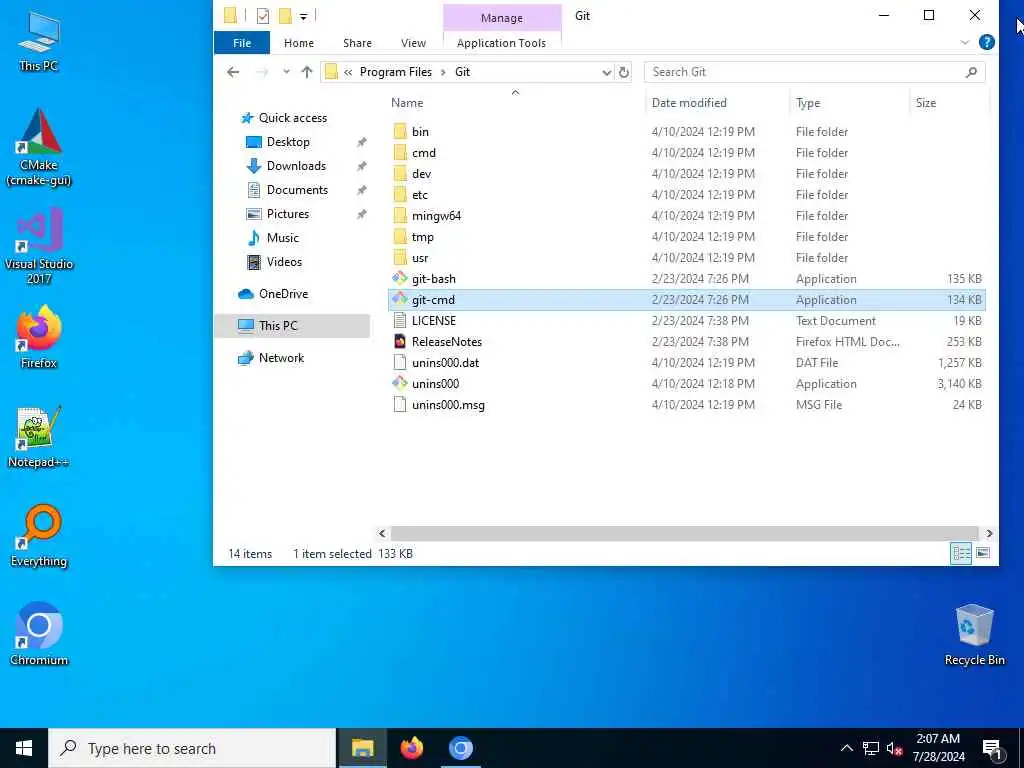The image size is (1024, 768).
Task: Open the notification center
Action: [993, 749]
